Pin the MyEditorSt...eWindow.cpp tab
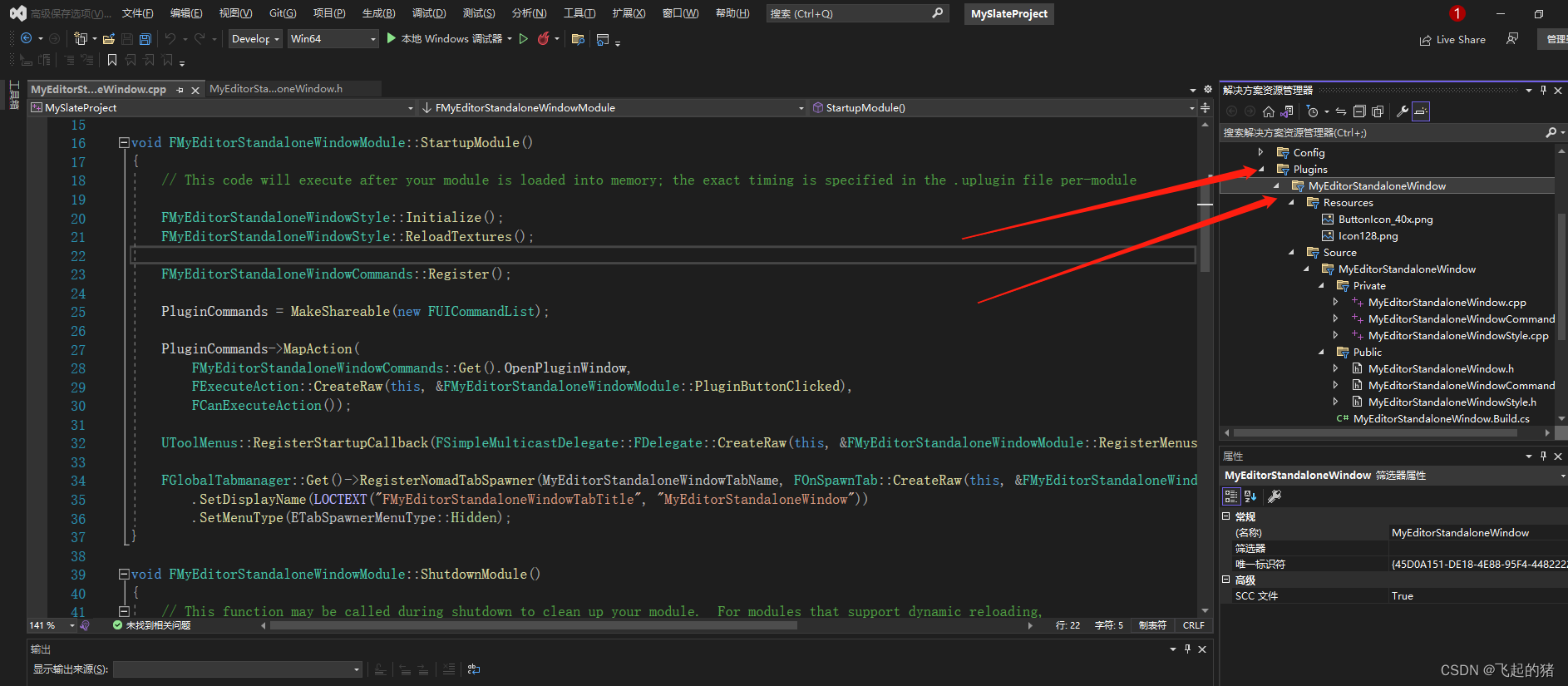The height and width of the screenshot is (686, 1568). 180,90
